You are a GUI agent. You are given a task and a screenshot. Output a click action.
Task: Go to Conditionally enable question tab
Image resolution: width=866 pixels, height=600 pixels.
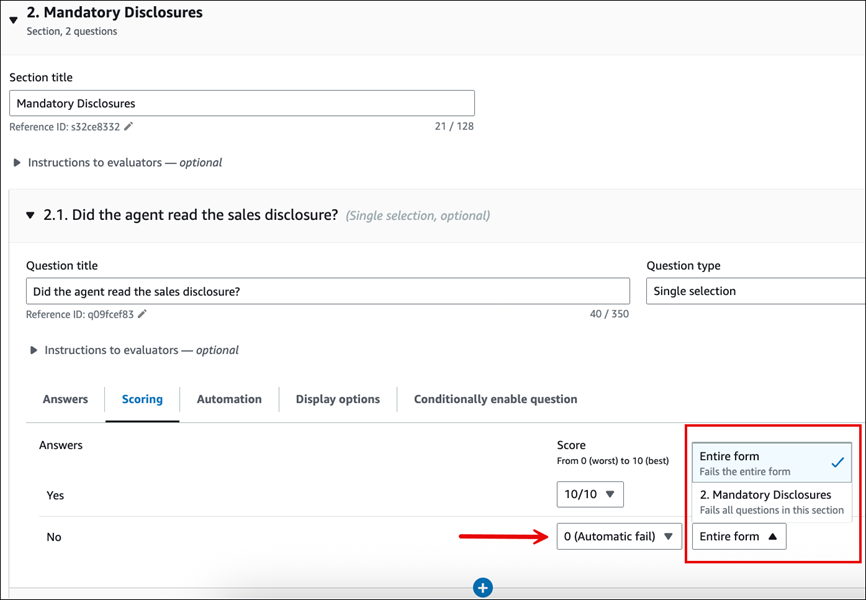click(495, 399)
